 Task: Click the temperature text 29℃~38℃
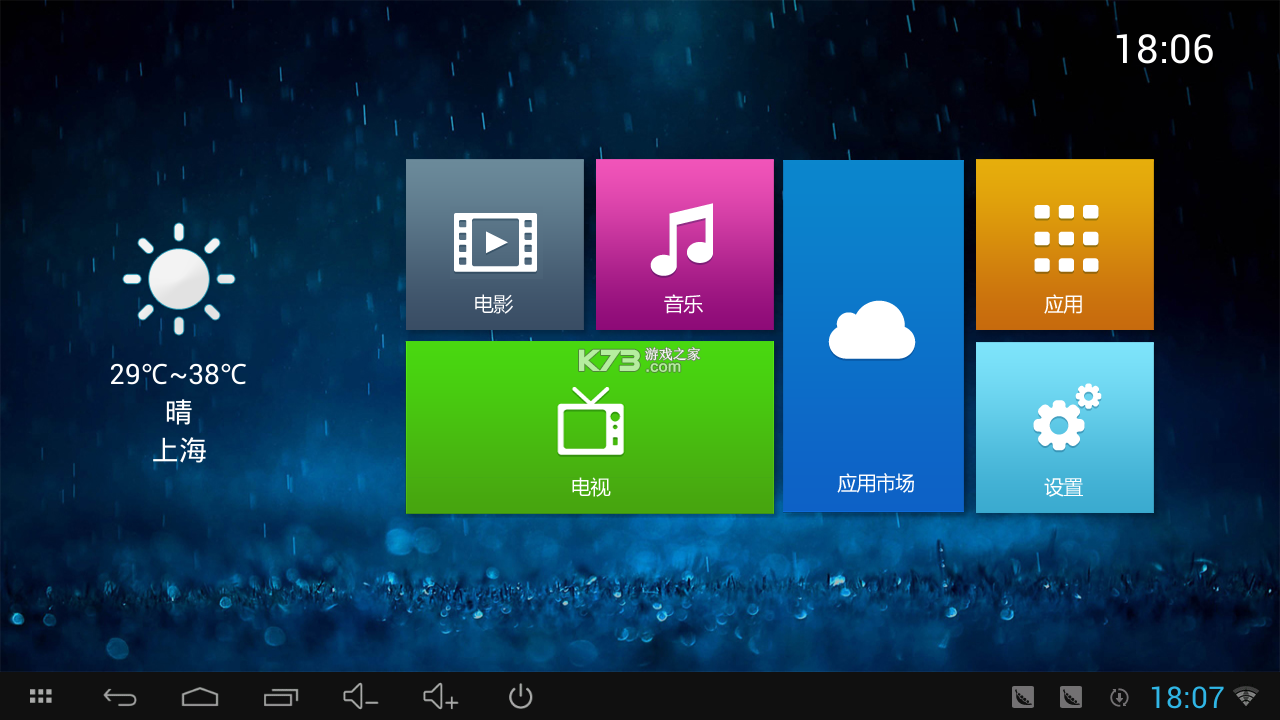(x=178, y=375)
